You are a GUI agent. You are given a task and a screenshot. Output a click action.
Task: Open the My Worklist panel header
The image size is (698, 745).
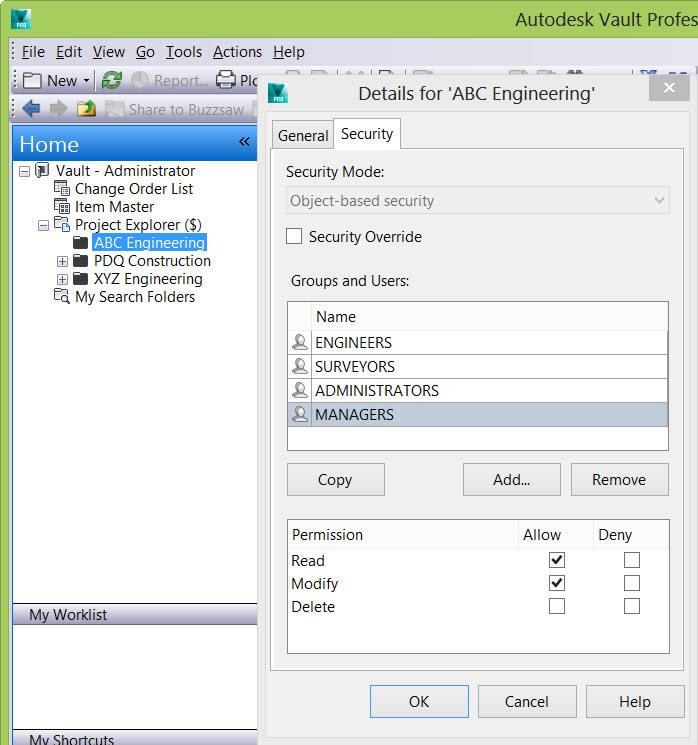135,614
